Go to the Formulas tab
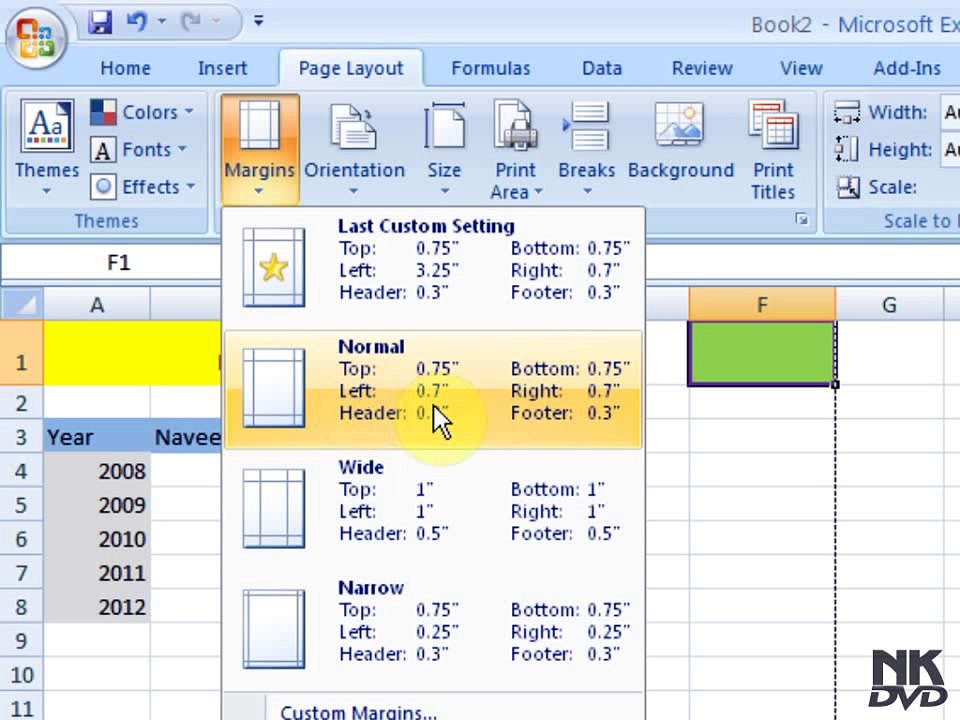The width and height of the screenshot is (960, 720). 490,68
